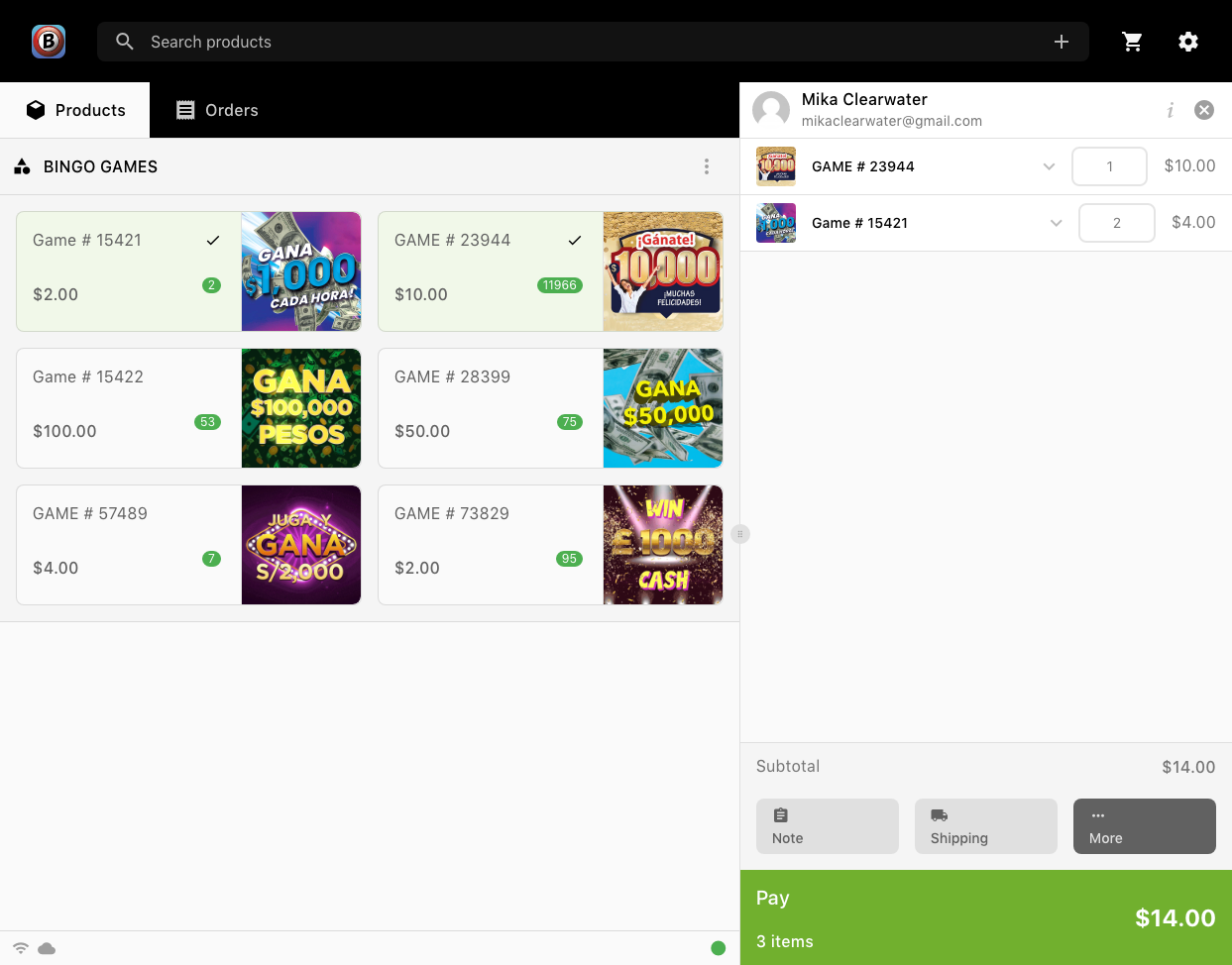The image size is (1232, 965).
Task: Open the settings gear icon
Action: tap(1187, 42)
